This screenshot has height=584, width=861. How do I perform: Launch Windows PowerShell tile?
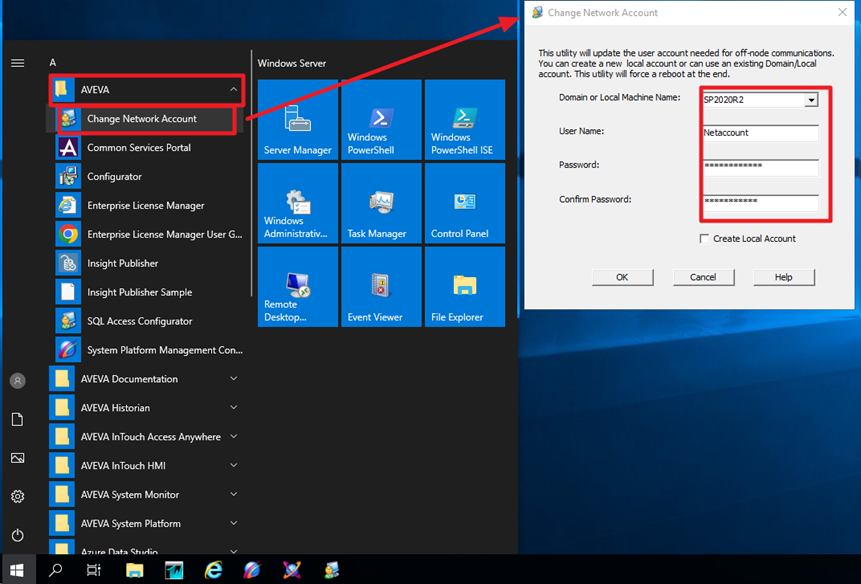pyautogui.click(x=381, y=120)
